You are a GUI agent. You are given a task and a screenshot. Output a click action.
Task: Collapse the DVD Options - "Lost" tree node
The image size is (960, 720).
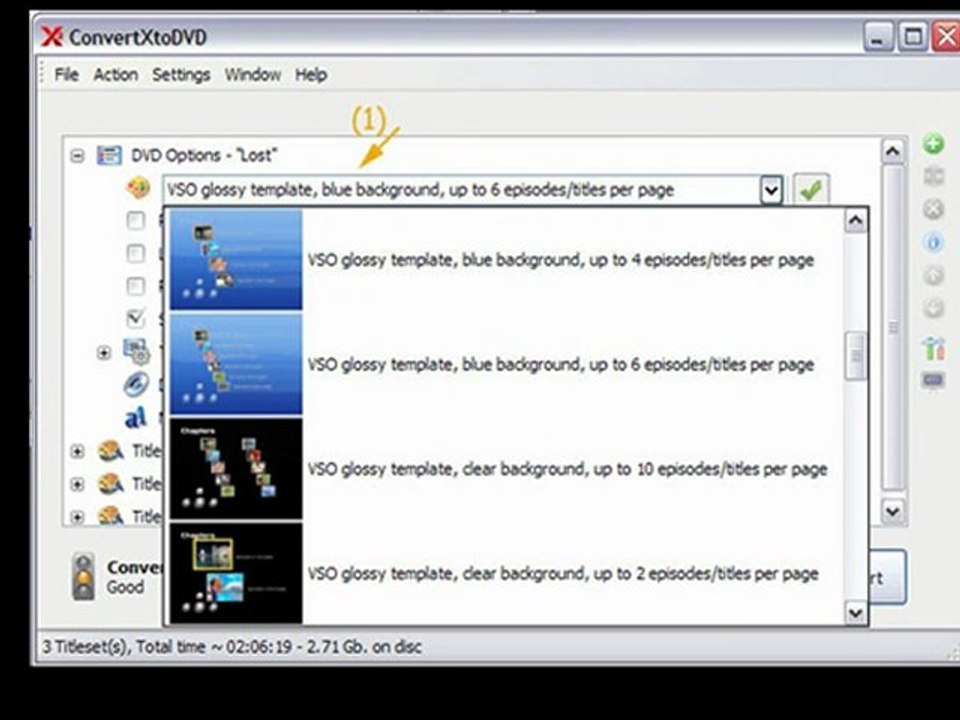coord(77,156)
